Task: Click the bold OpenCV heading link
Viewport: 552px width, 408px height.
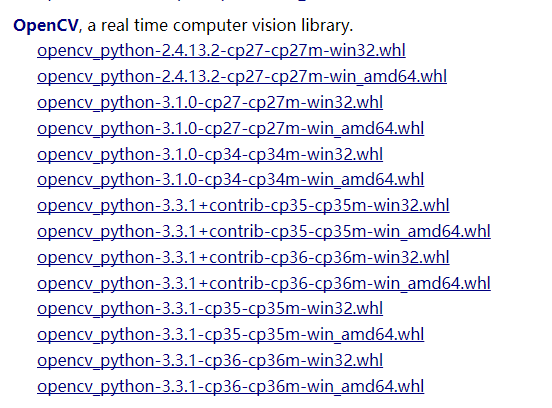Action: (x=46, y=26)
